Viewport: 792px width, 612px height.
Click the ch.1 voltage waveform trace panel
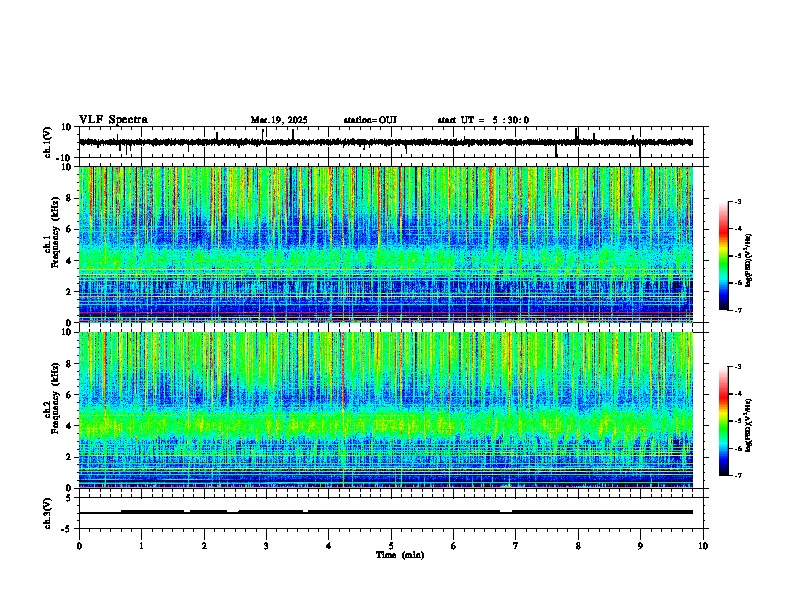[x=391, y=142]
